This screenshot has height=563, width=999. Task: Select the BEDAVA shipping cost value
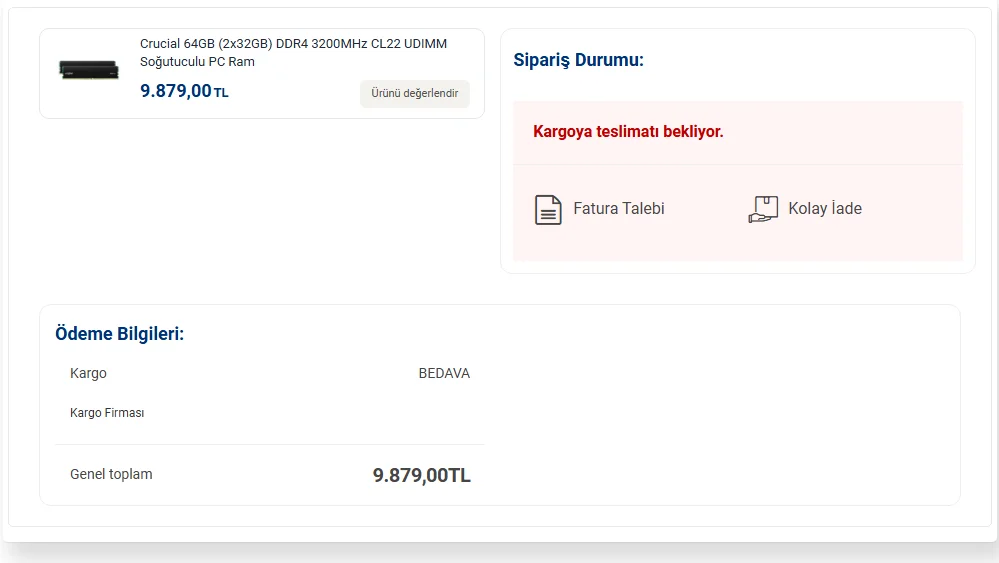coord(444,373)
